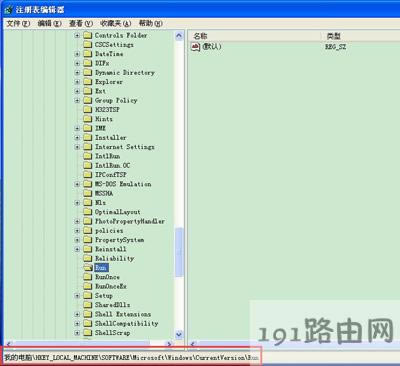Image resolution: width=400 pixels, height=366 pixels.
Task: Select the Run key label
Action: pyautogui.click(x=101, y=268)
